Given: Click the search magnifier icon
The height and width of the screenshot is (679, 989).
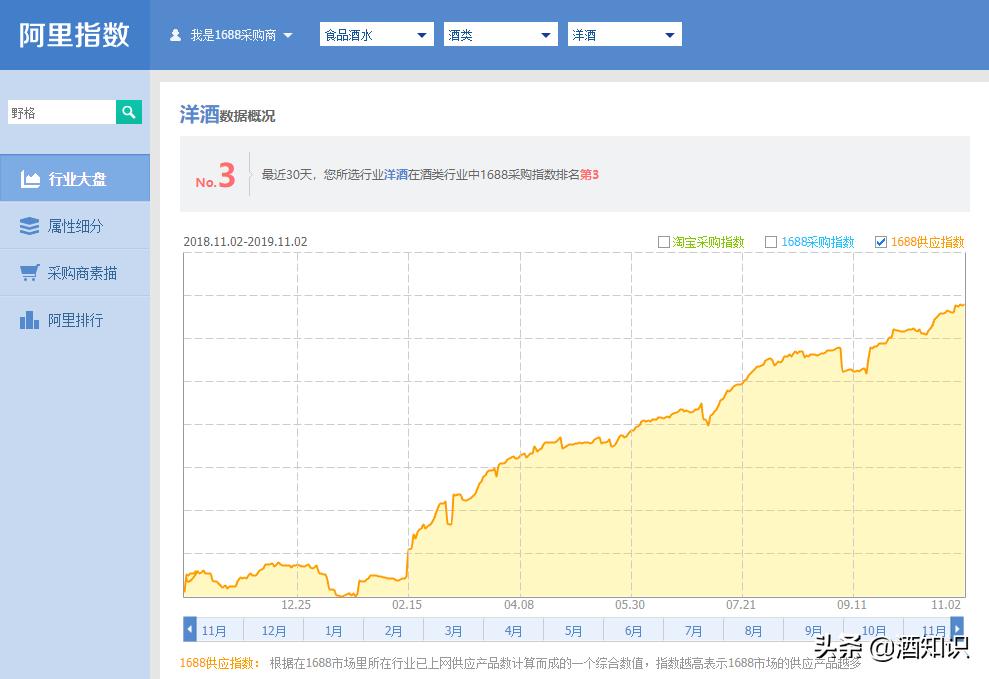Looking at the screenshot, I should click(128, 112).
